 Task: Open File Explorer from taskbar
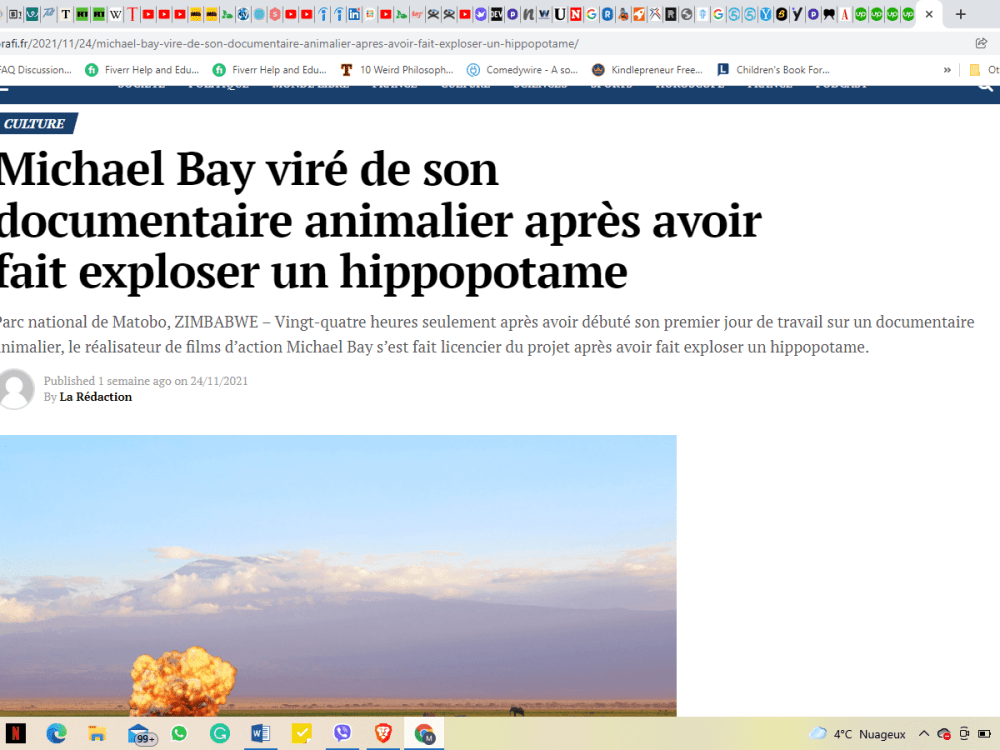(97, 733)
